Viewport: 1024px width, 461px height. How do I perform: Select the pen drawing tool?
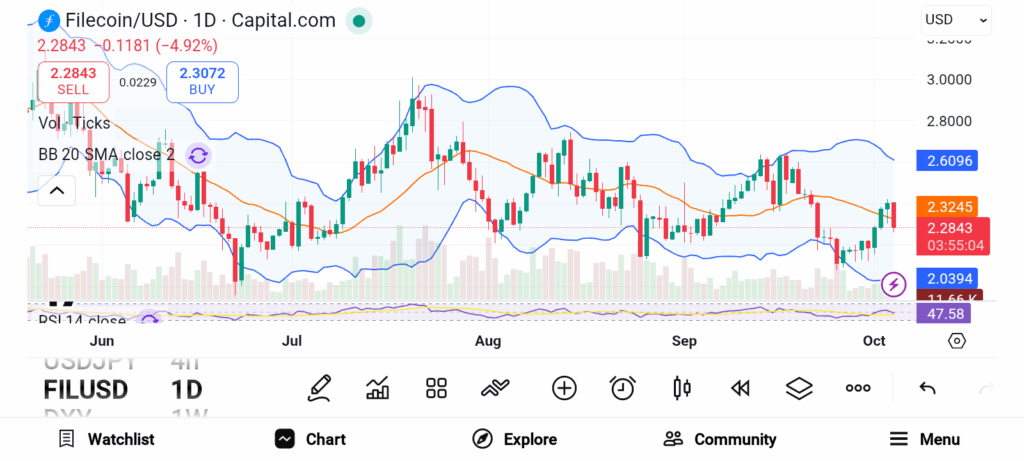319,388
